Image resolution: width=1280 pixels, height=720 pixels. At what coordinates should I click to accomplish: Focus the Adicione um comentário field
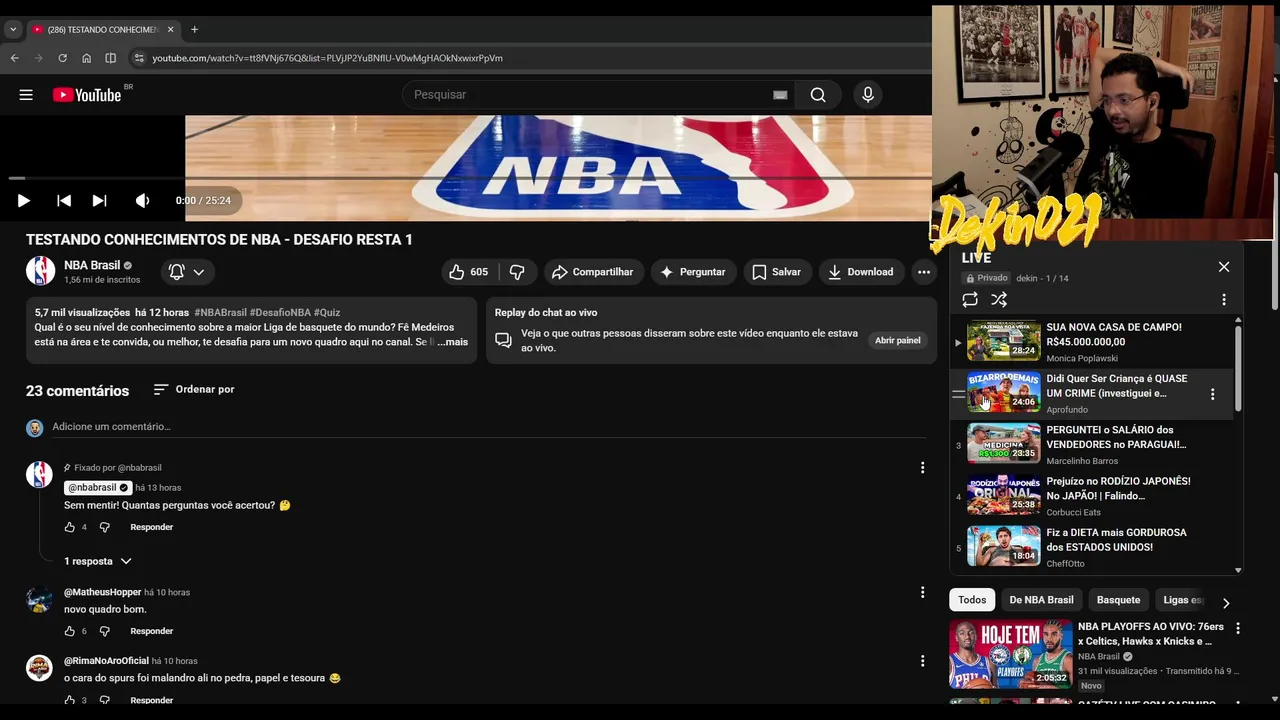coord(488,427)
